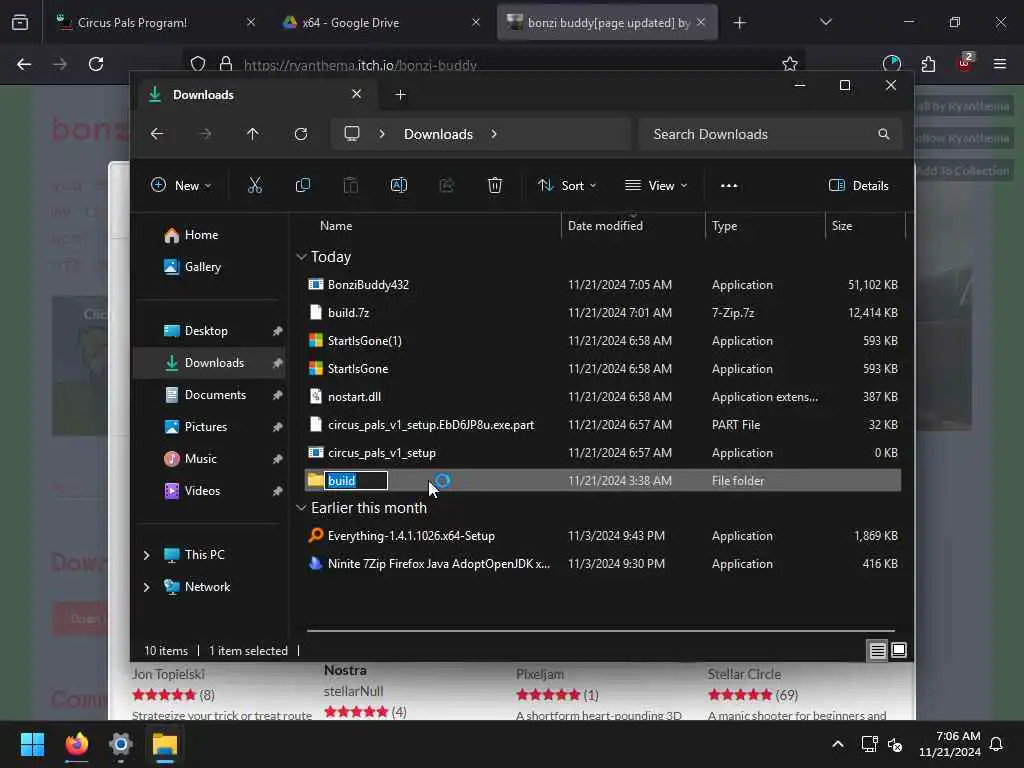Add a new Explorer tab

(400, 95)
